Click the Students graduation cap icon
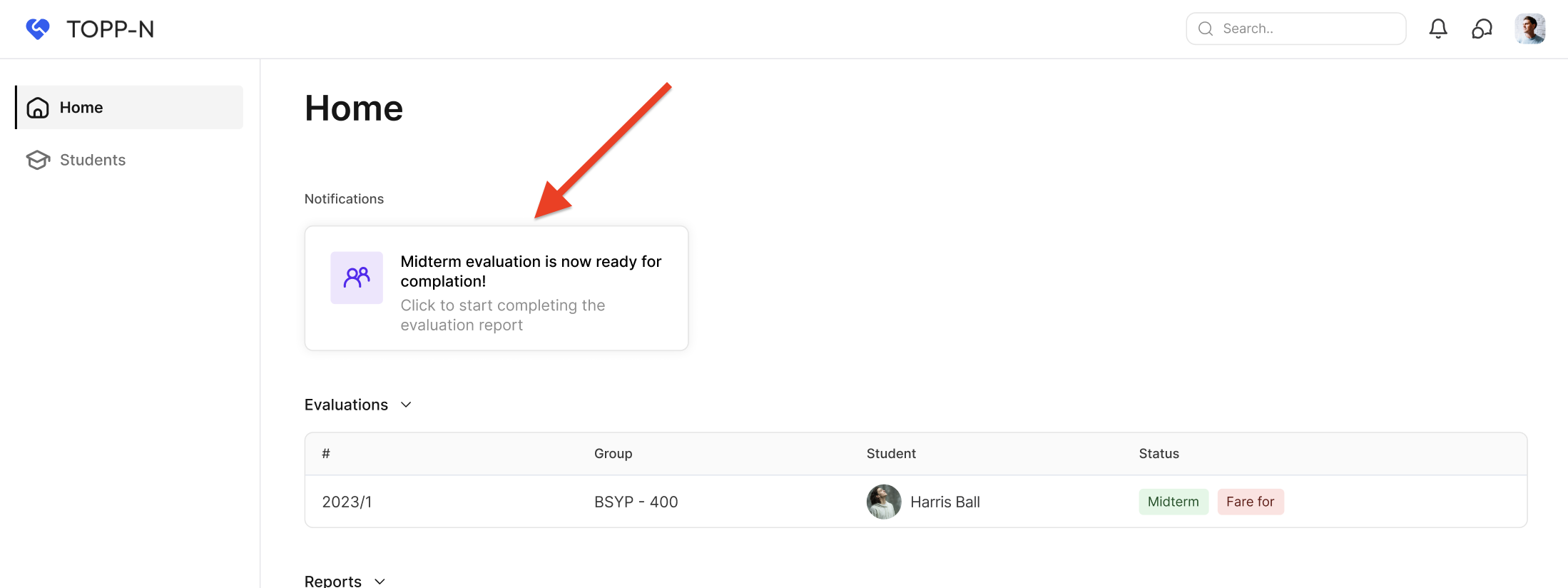 [38, 160]
